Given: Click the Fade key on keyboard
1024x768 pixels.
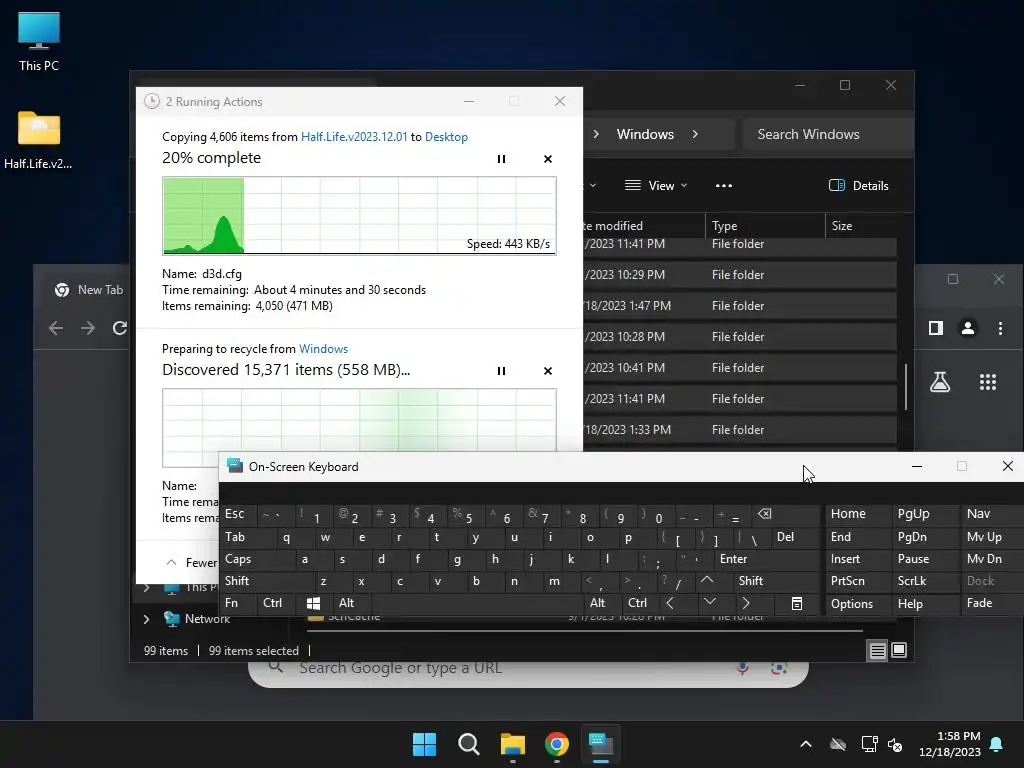Looking at the screenshot, I should click(x=991, y=603).
